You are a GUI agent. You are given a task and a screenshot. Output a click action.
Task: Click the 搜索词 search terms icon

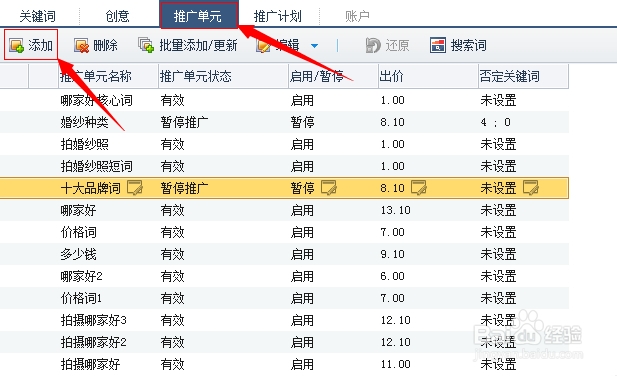[x=438, y=45]
